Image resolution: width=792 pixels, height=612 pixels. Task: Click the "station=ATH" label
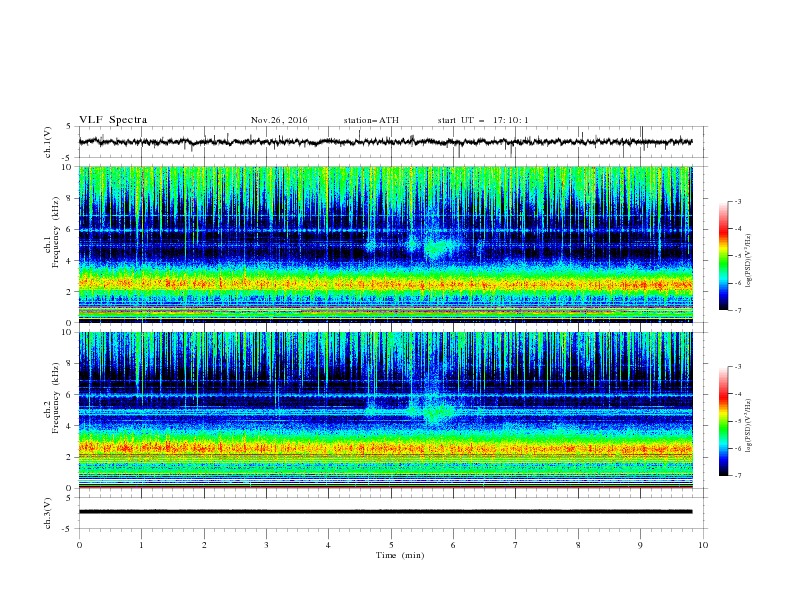(x=371, y=120)
